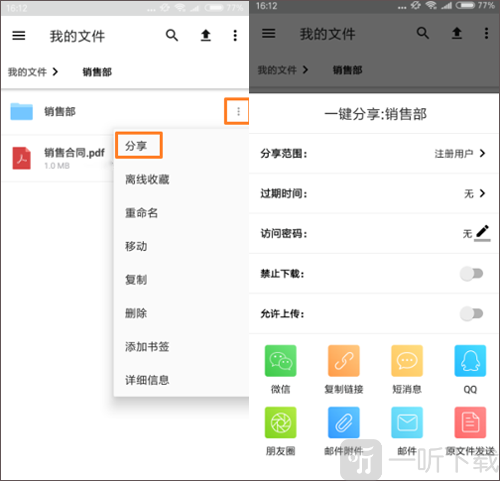
Task: Open overflow menu in left screen header
Action: coord(235,35)
